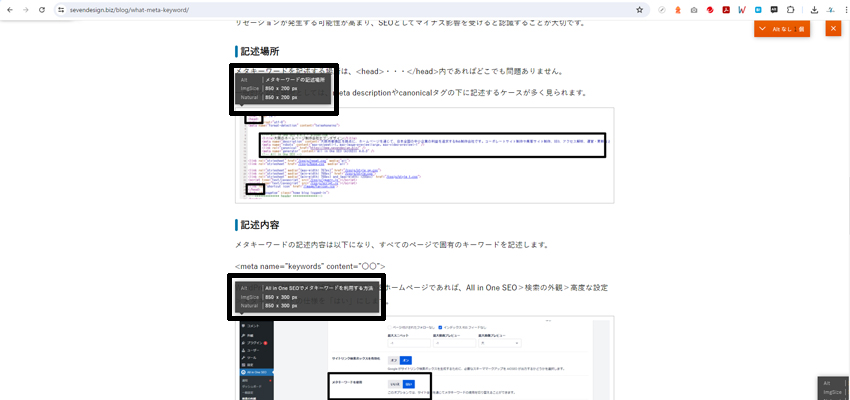Screen dimensions: 850x400
Task: Reload the current page
Action: pos(41,9)
